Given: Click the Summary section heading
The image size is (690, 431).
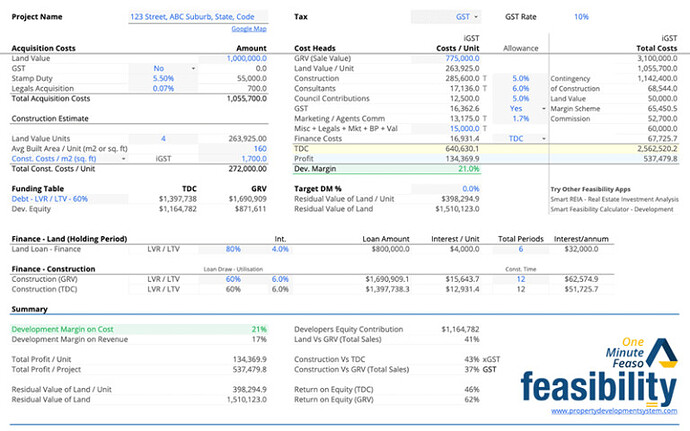Looking at the screenshot, I should click(x=29, y=309).
